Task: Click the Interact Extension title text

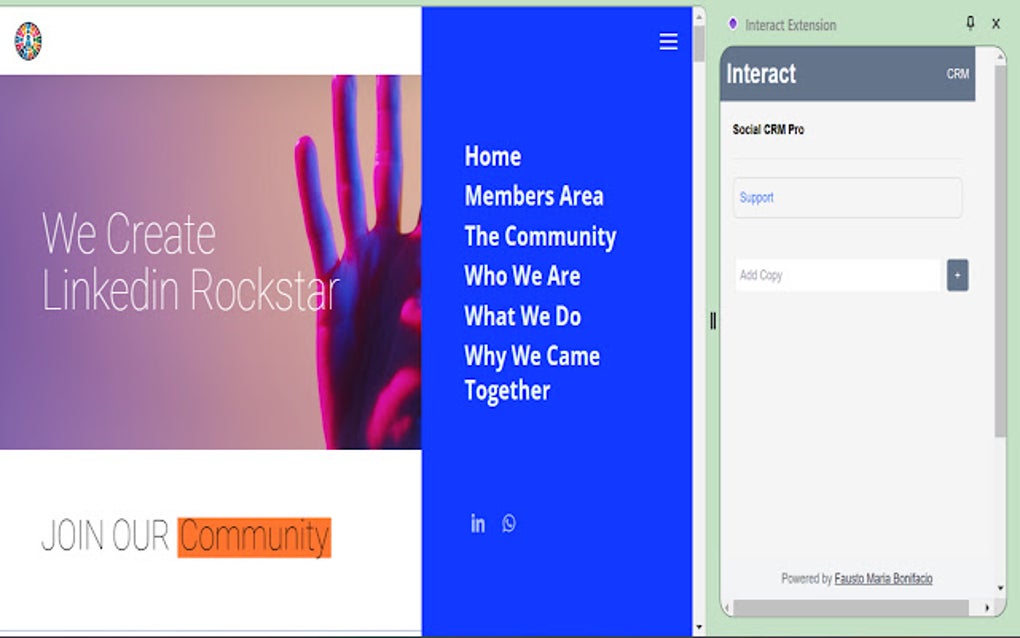Action: 790,25
